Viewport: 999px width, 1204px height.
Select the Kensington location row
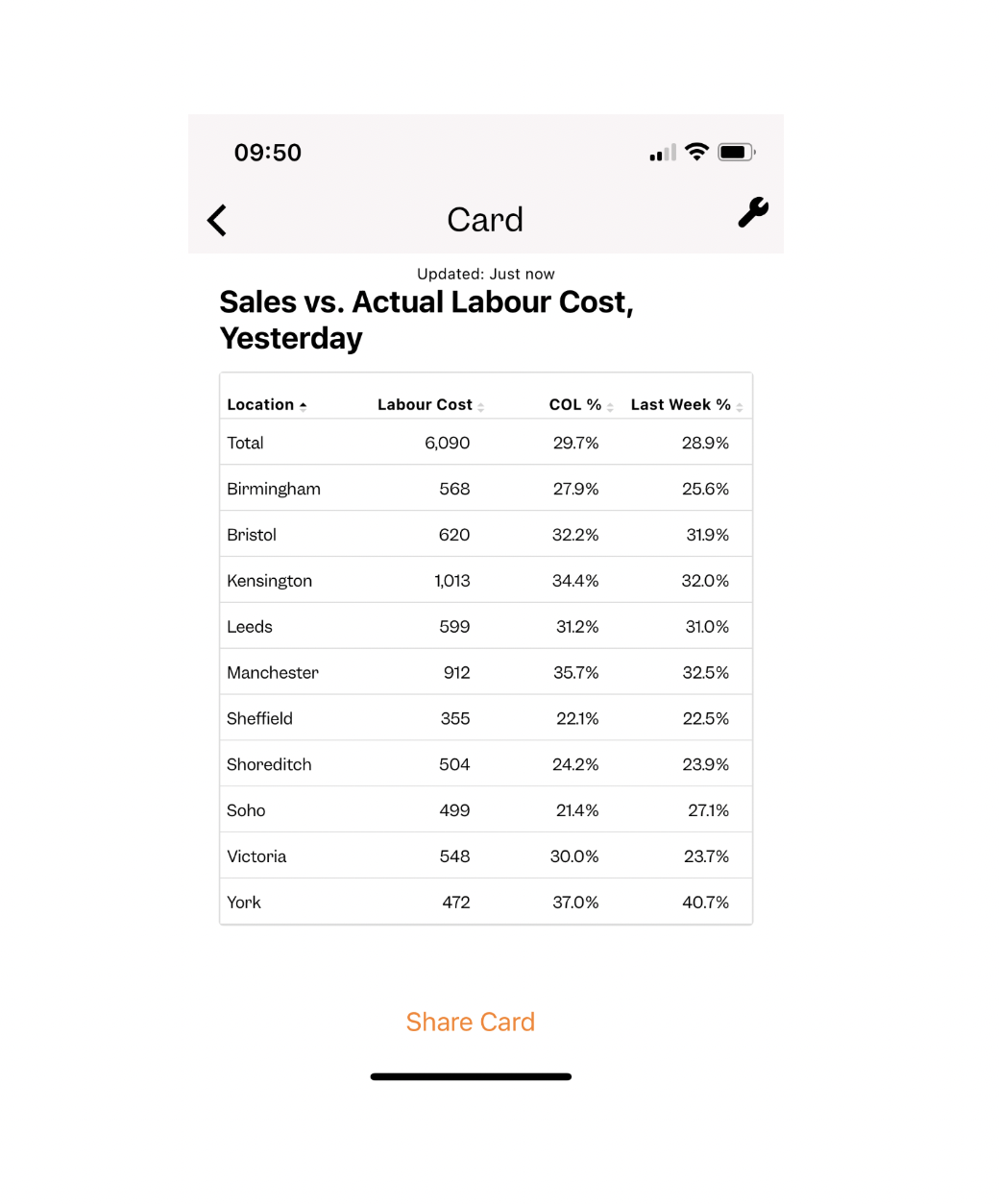pyautogui.click(x=486, y=581)
